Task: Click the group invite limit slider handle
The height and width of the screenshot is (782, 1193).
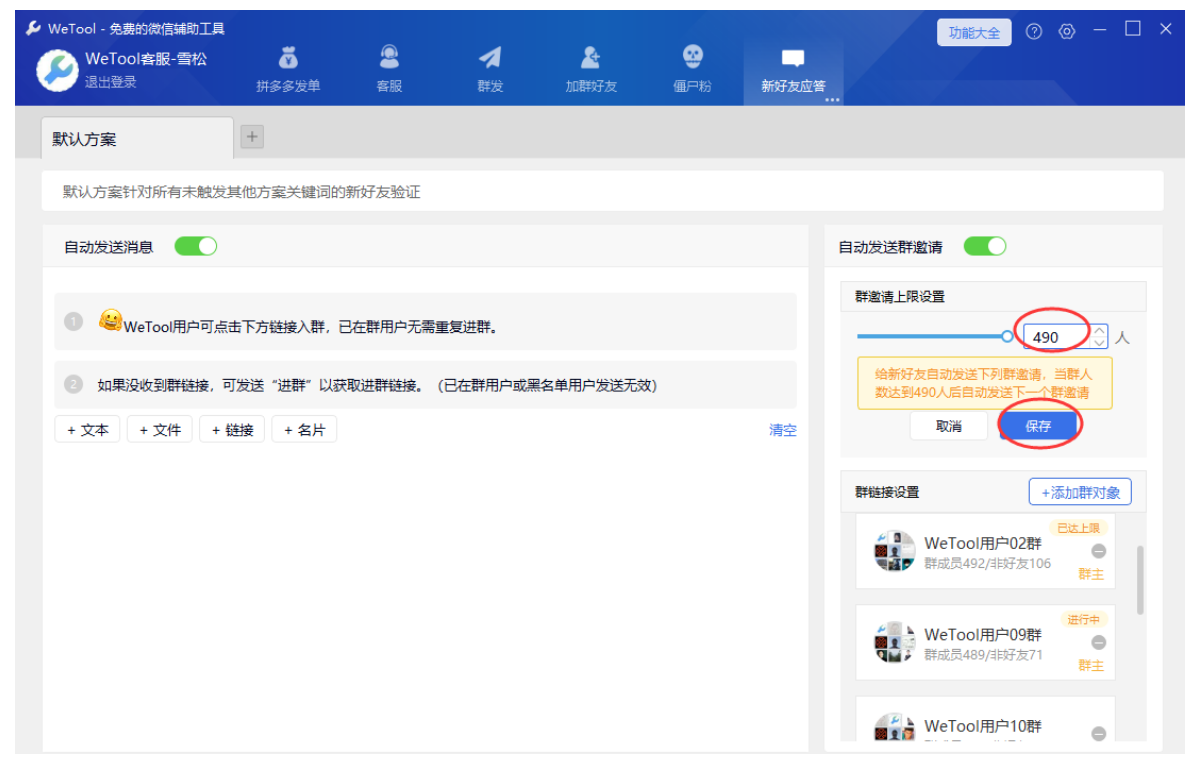Action: coord(1007,336)
